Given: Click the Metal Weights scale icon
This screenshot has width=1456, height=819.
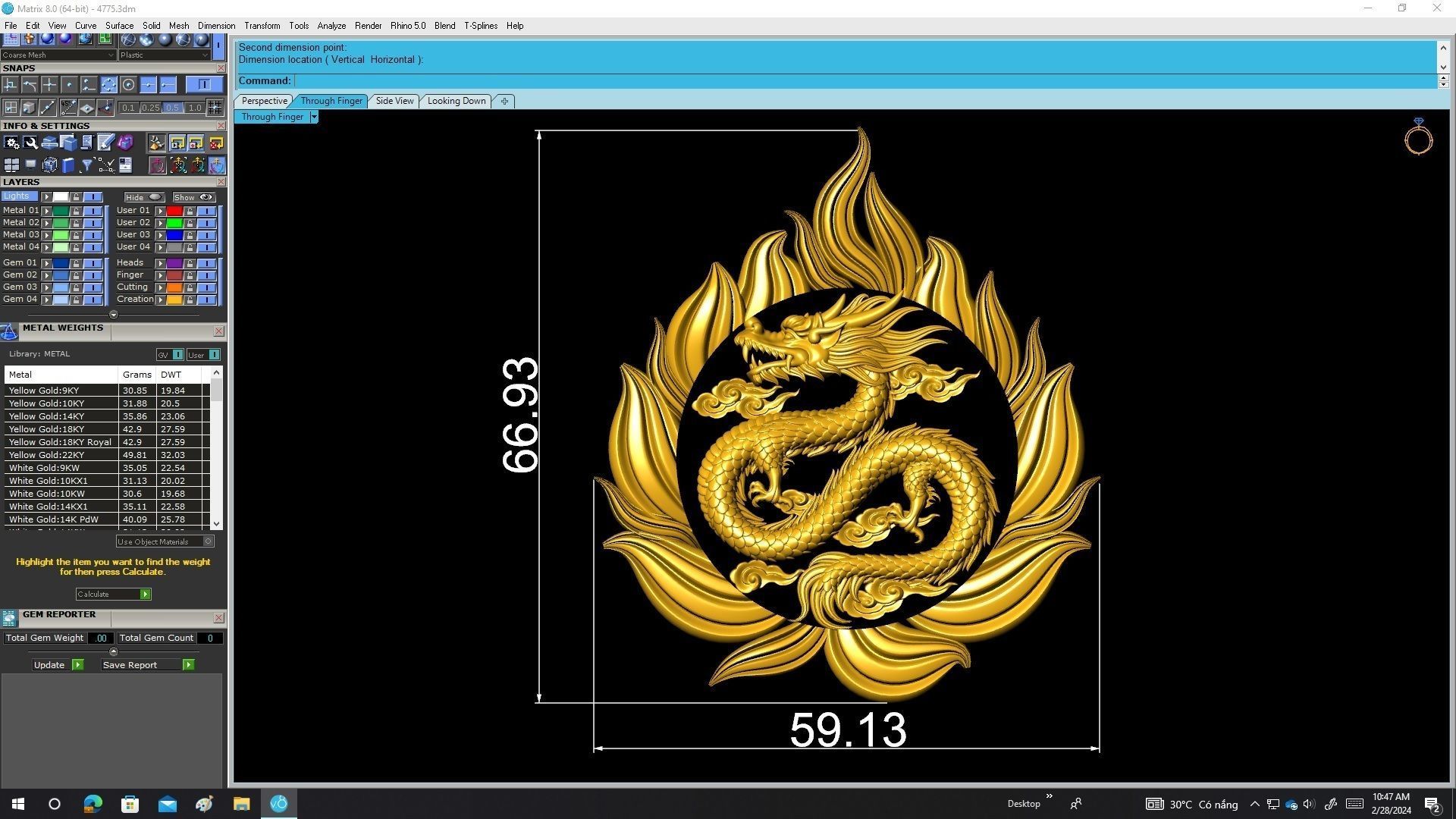Looking at the screenshot, I should pyautogui.click(x=9, y=332).
